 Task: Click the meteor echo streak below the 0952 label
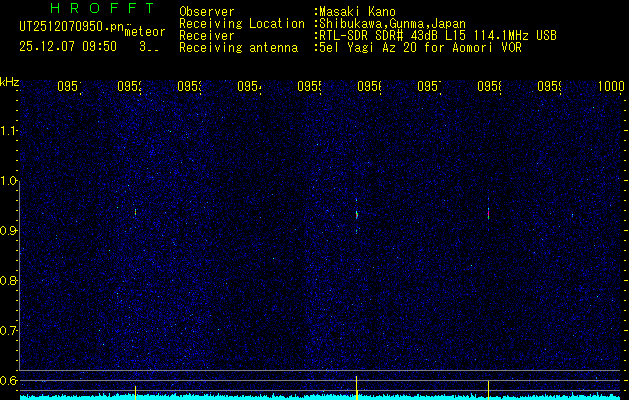(x=136, y=212)
